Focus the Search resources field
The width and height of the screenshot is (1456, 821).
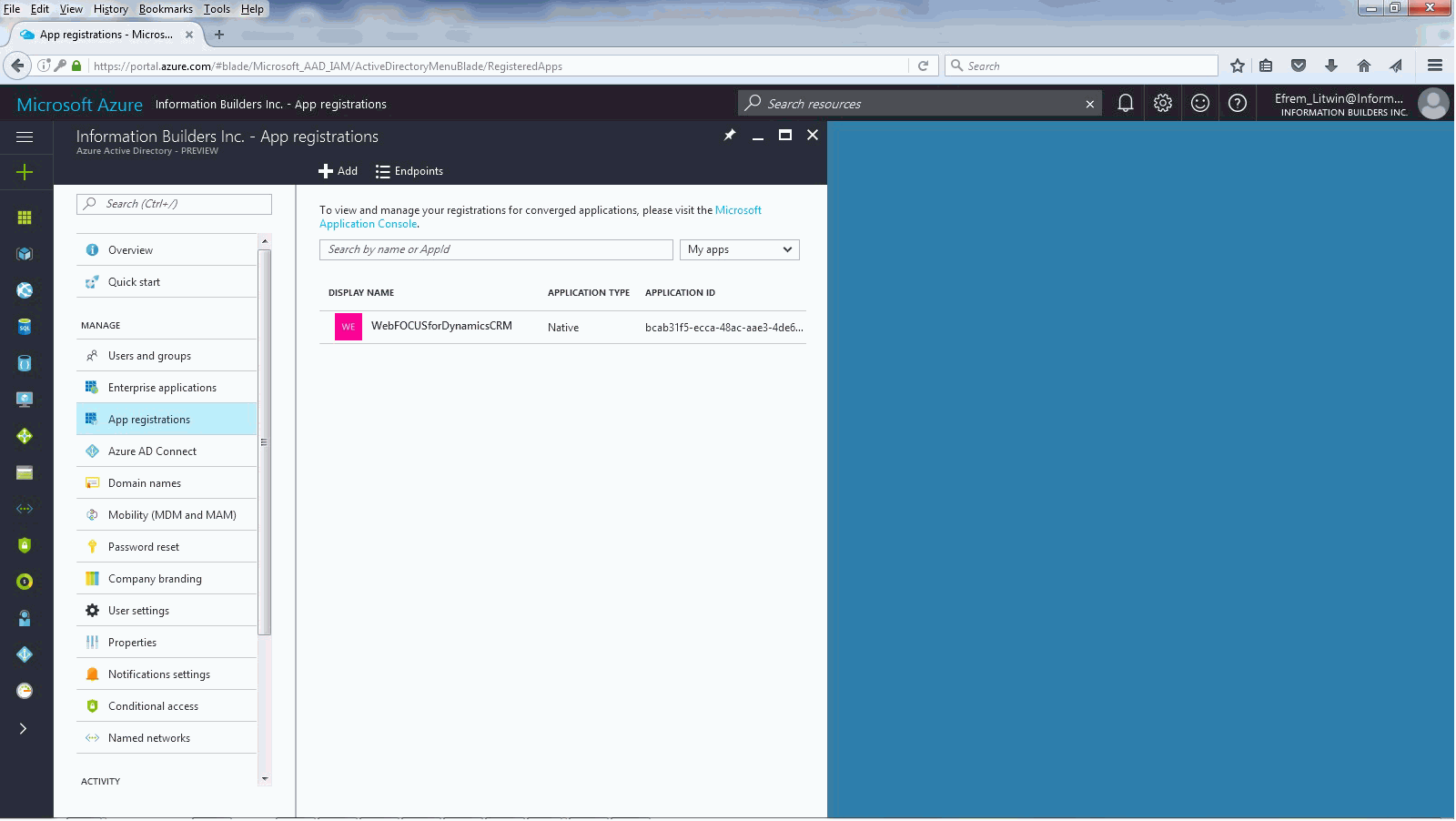point(919,104)
